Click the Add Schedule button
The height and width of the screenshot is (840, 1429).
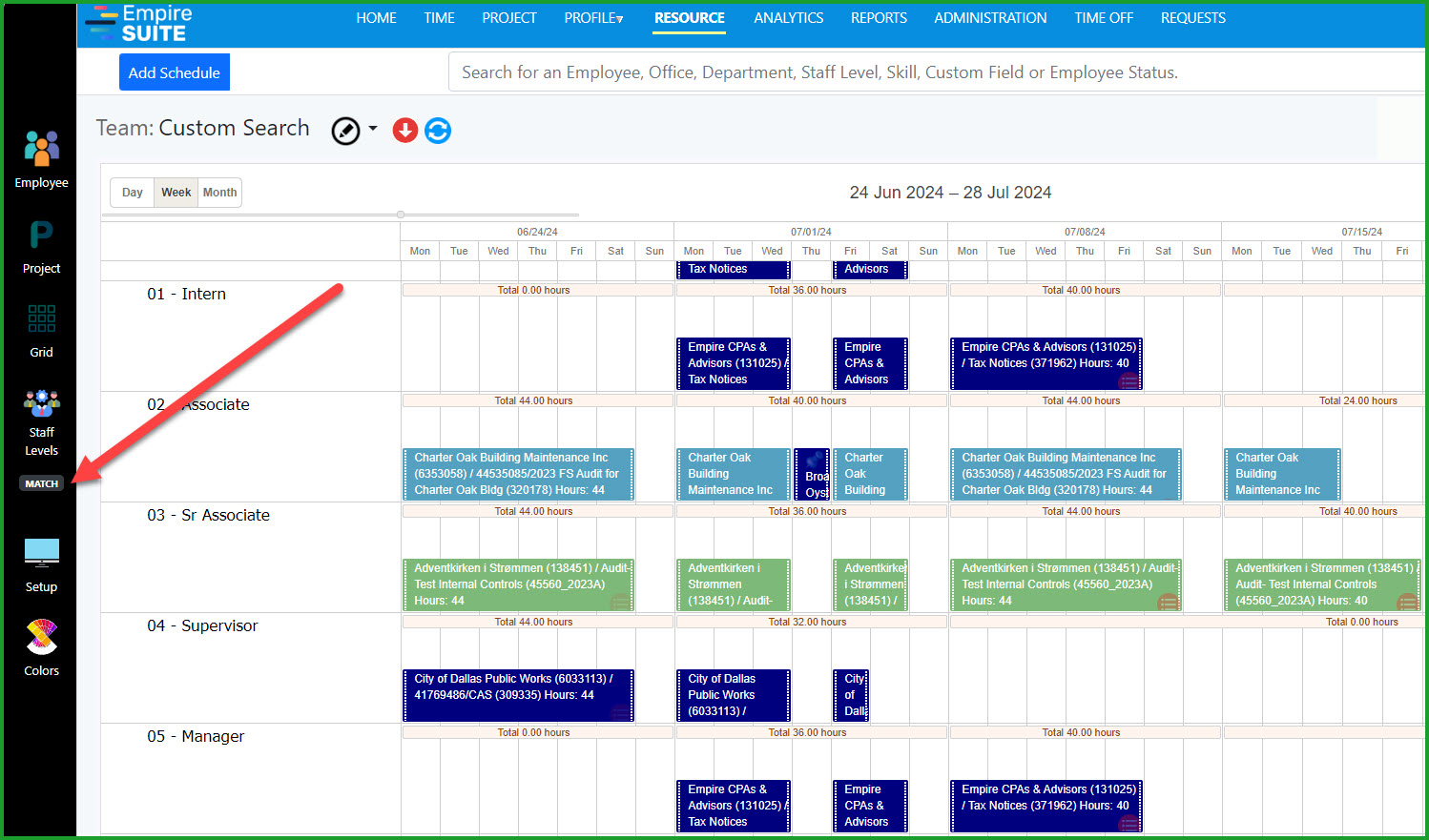175,72
